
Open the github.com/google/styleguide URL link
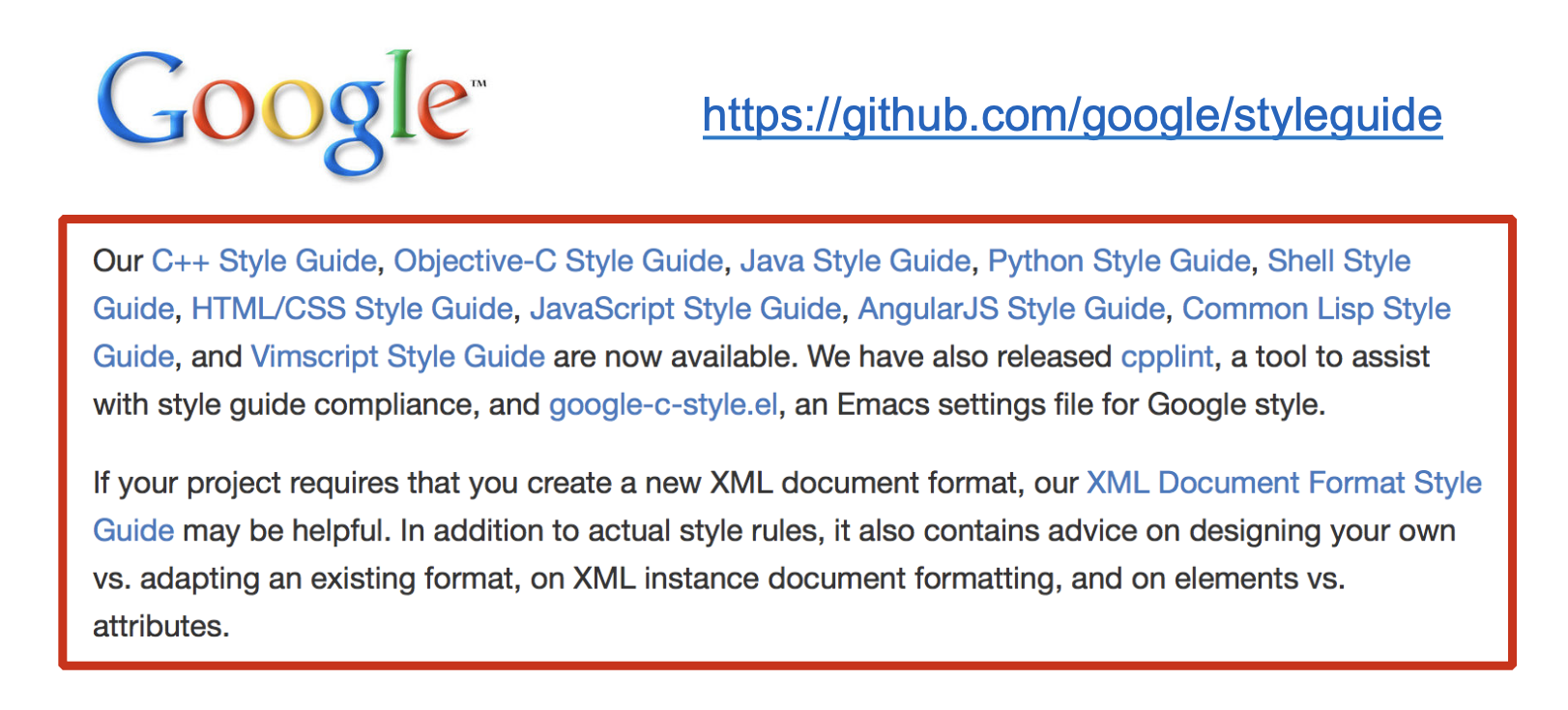click(1072, 116)
